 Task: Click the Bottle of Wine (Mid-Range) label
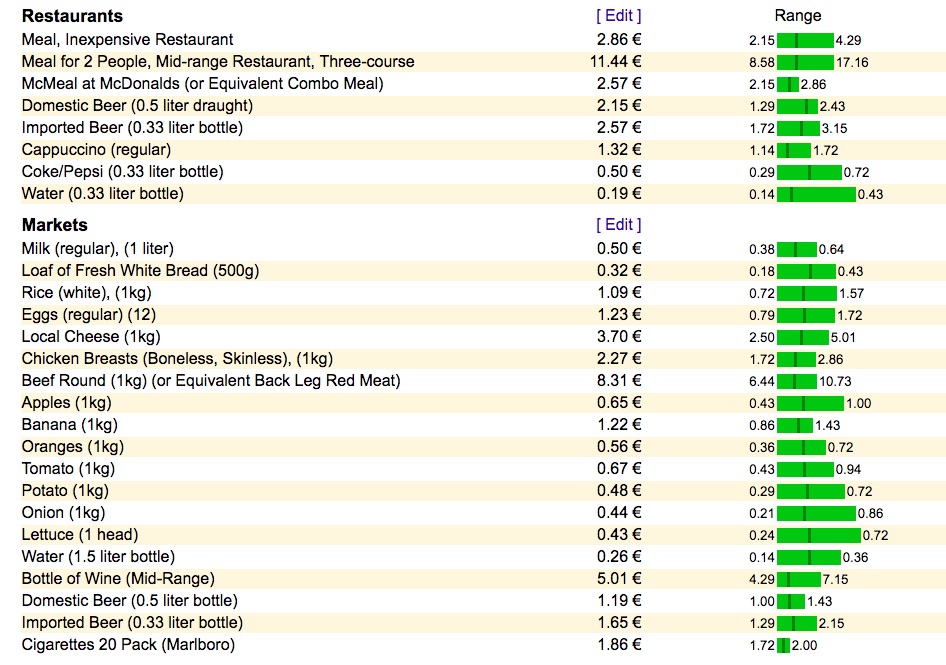(x=118, y=579)
